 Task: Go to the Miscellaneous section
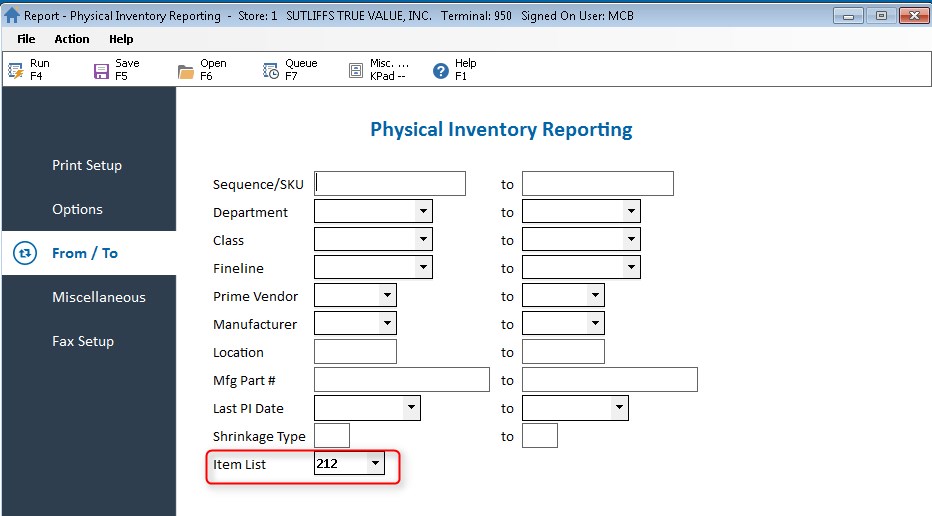(99, 297)
